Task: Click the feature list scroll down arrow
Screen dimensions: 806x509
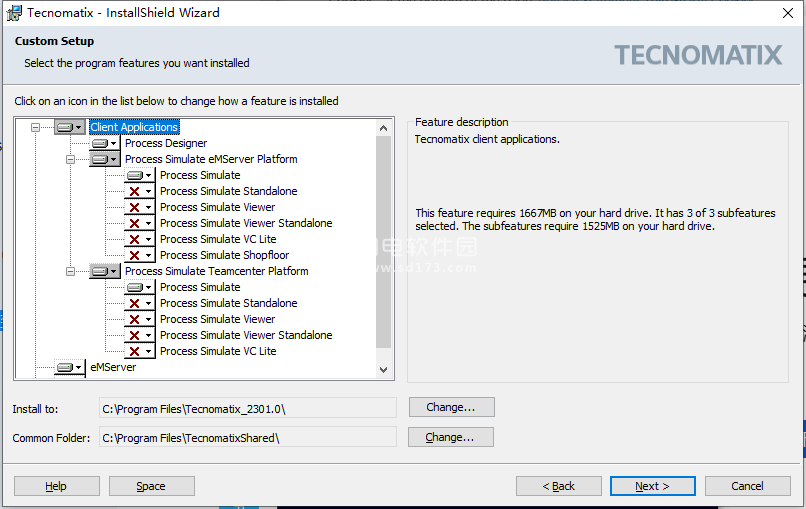Action: [383, 369]
